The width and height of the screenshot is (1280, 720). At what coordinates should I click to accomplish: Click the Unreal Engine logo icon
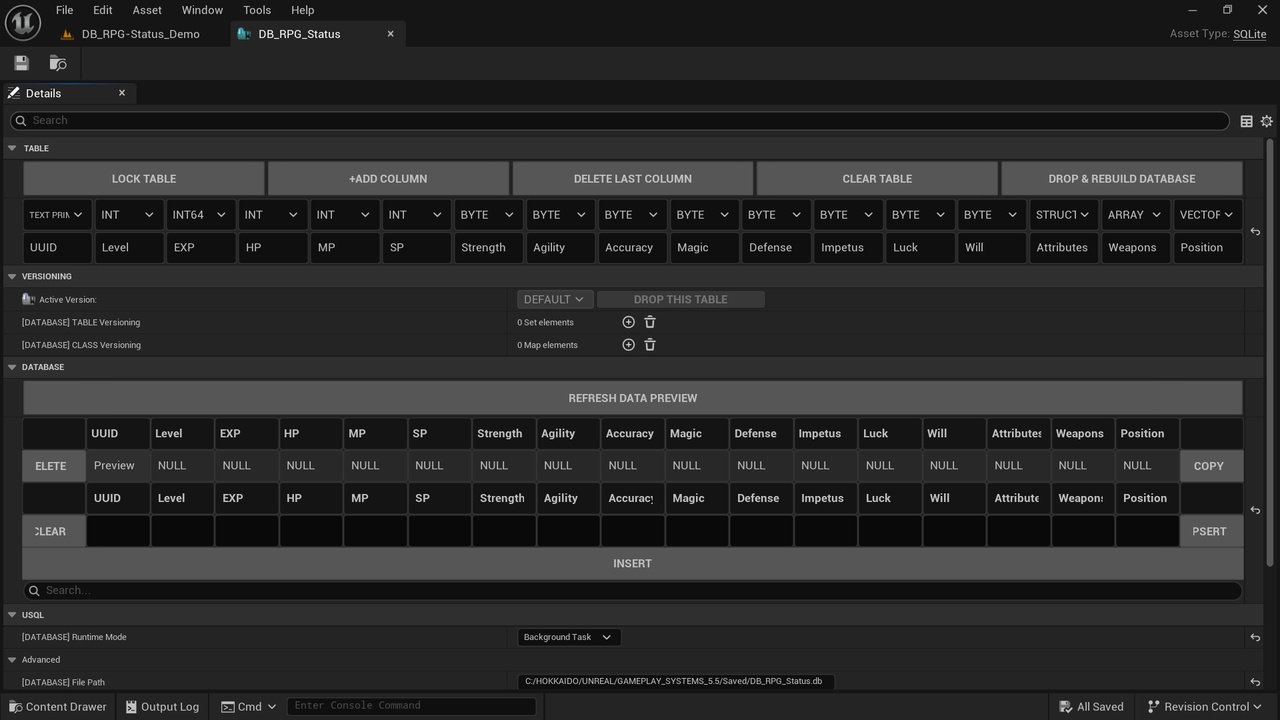tap(22, 22)
